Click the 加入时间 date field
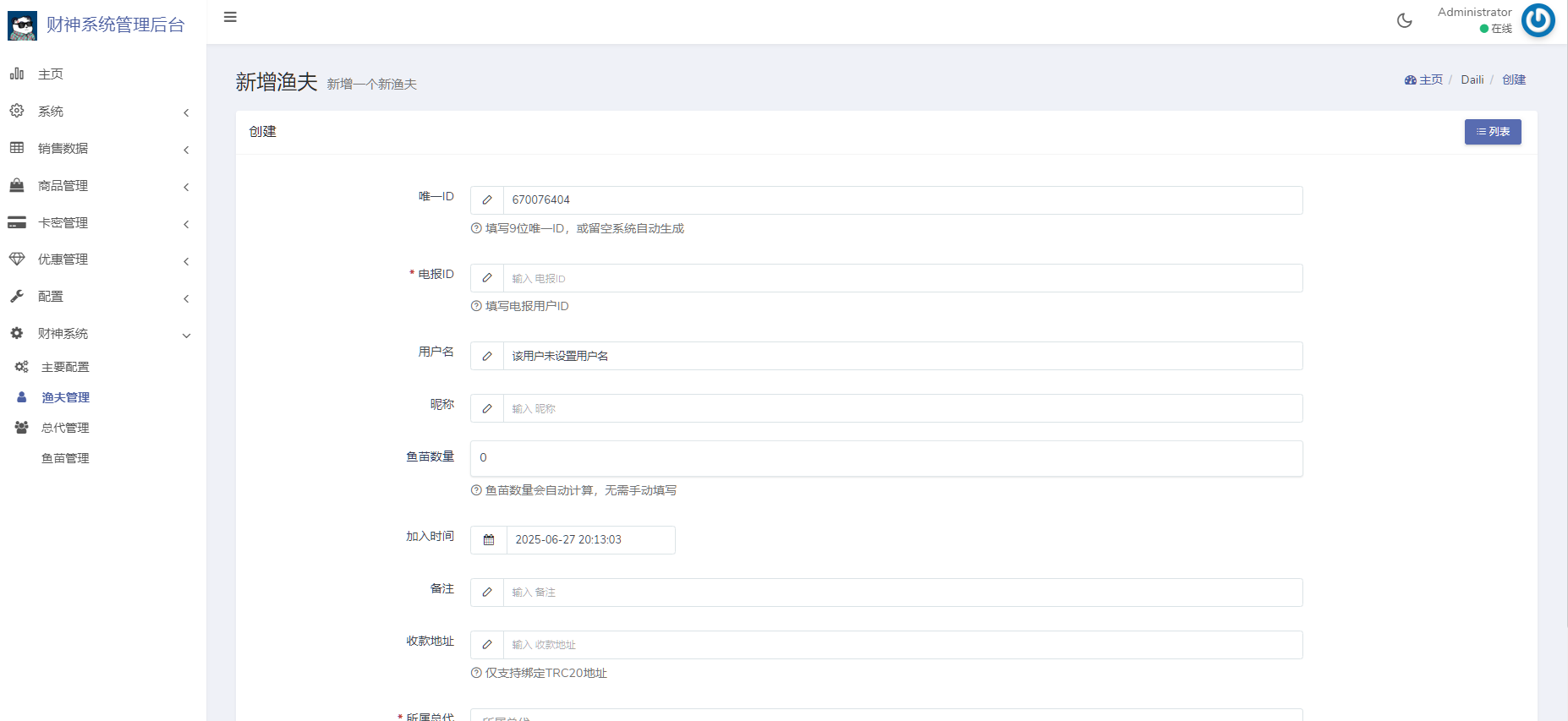The height and width of the screenshot is (721, 1568). pos(590,540)
